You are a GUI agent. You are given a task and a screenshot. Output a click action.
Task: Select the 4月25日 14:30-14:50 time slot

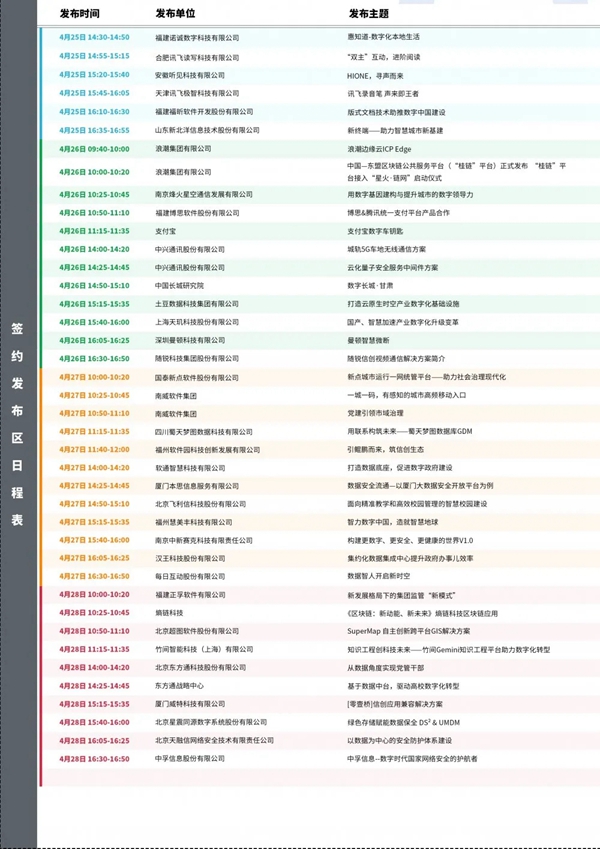pyautogui.click(x=94, y=37)
